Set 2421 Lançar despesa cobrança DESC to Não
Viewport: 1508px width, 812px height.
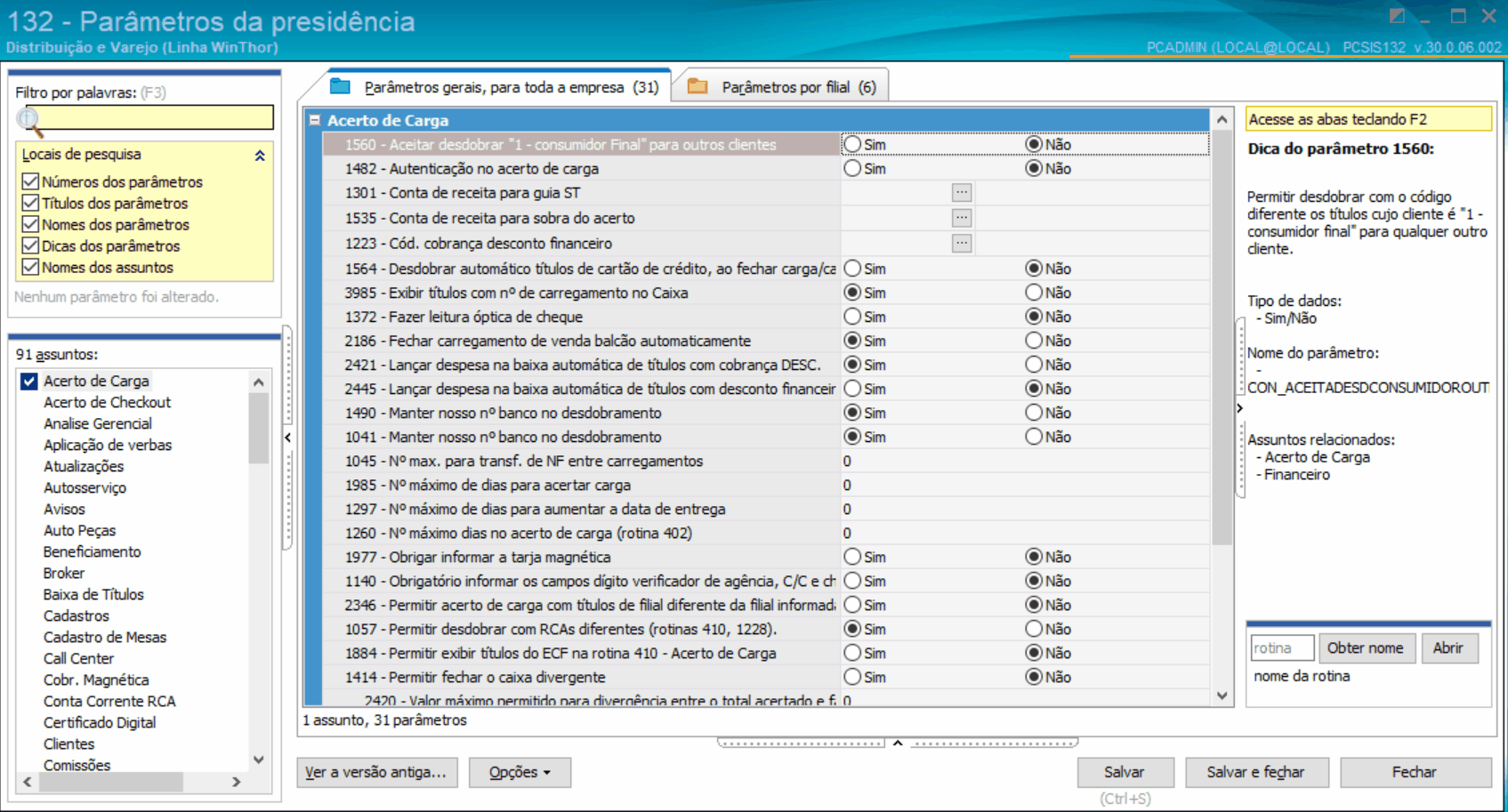click(1033, 365)
